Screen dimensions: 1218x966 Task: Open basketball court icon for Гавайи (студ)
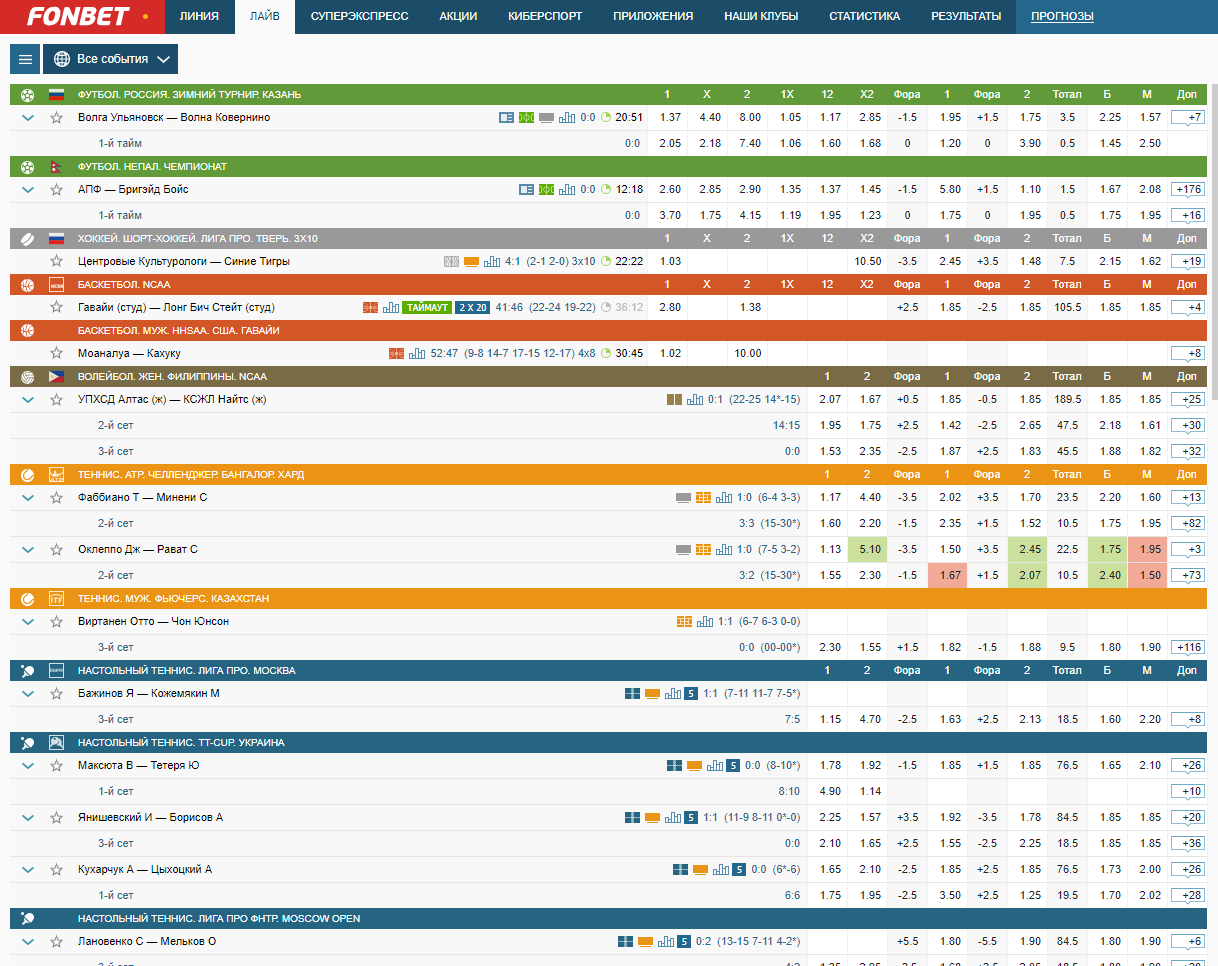coord(370,308)
